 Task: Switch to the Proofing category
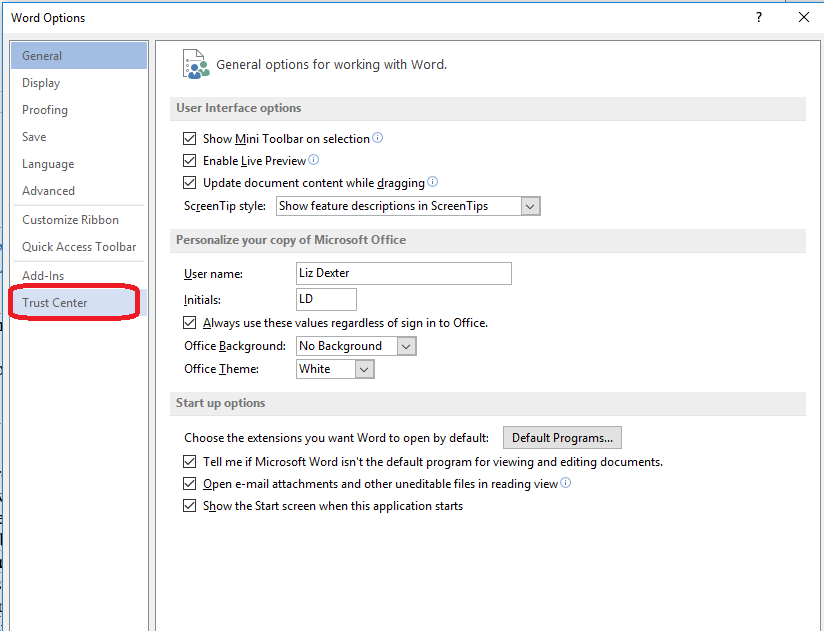[45, 110]
